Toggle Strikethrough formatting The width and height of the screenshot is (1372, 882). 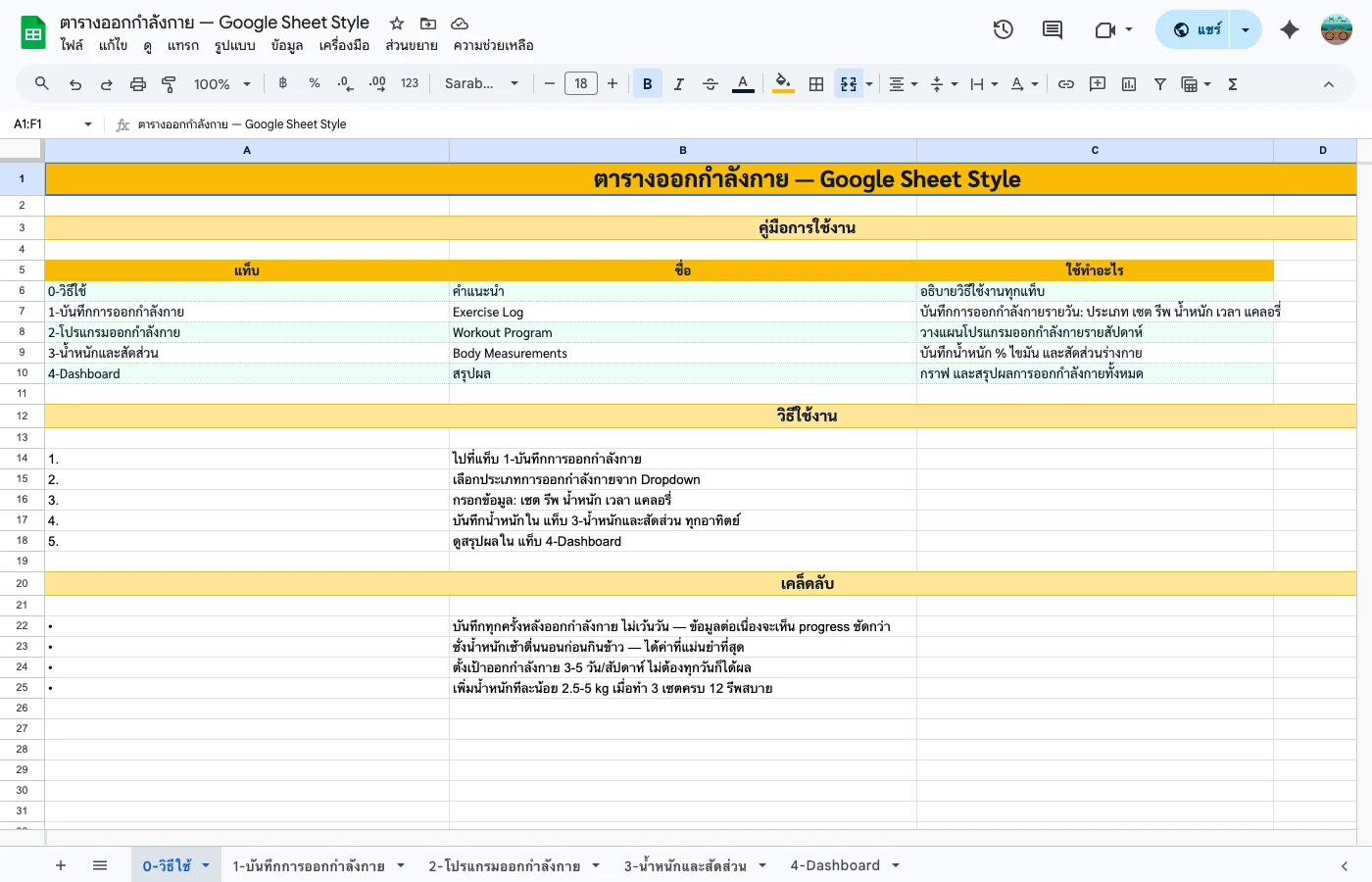[710, 84]
